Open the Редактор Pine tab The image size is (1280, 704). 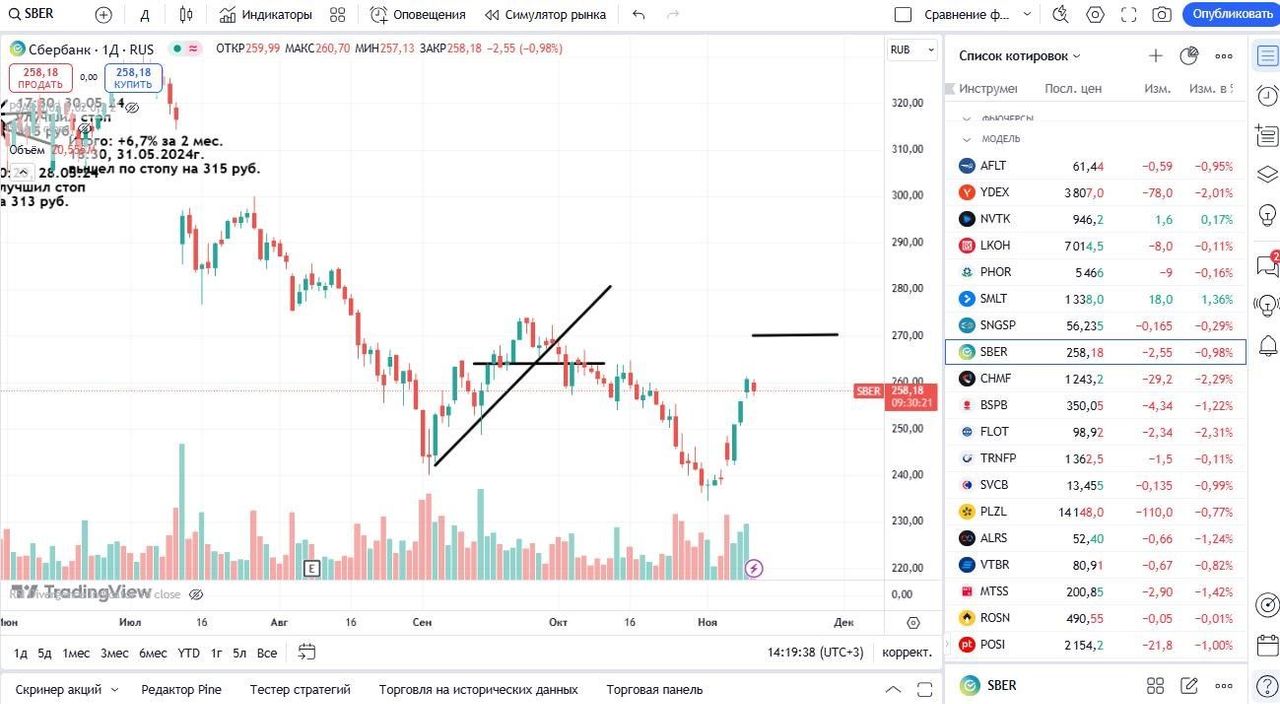(x=181, y=689)
